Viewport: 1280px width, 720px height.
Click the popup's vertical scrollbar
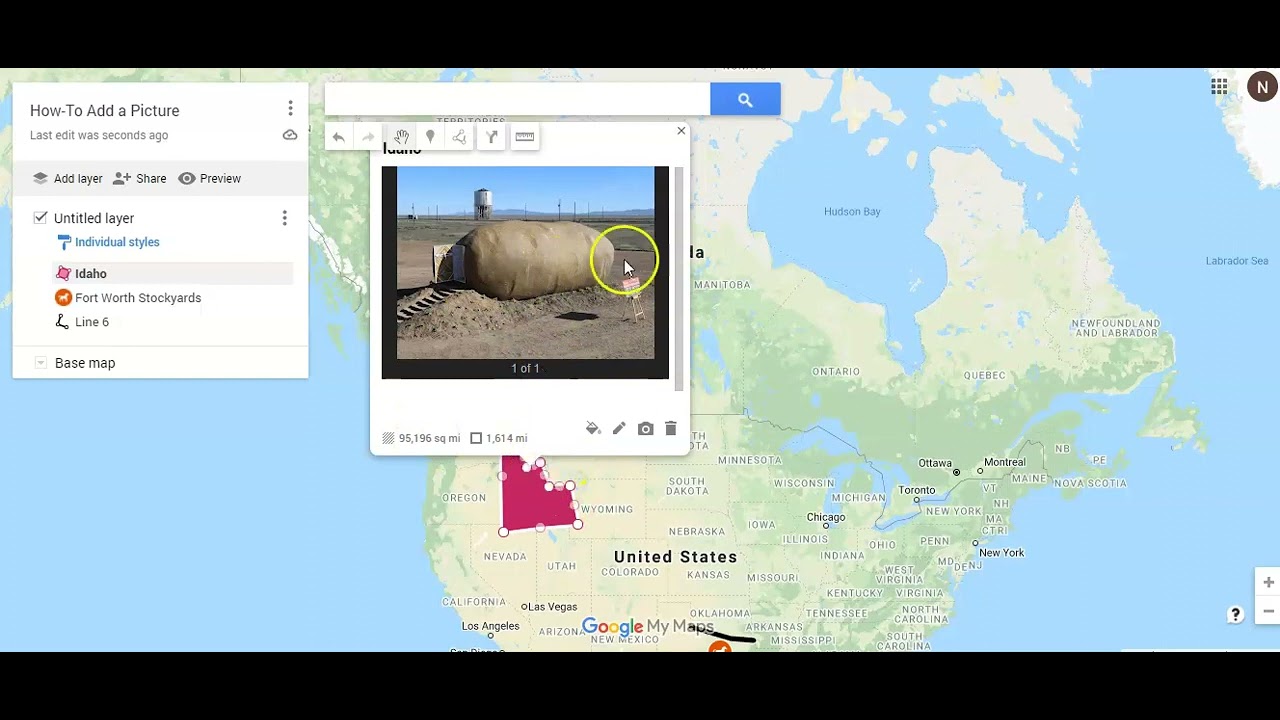[679, 278]
